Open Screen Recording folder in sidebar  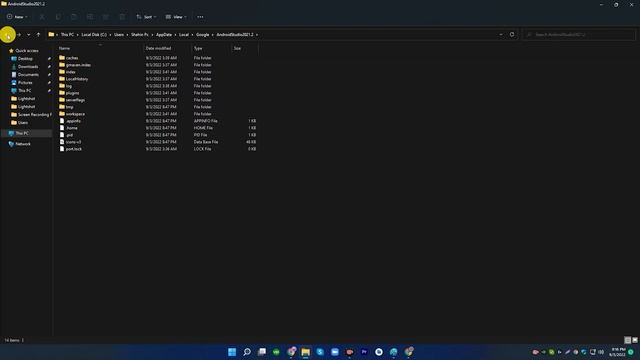click(x=34, y=115)
